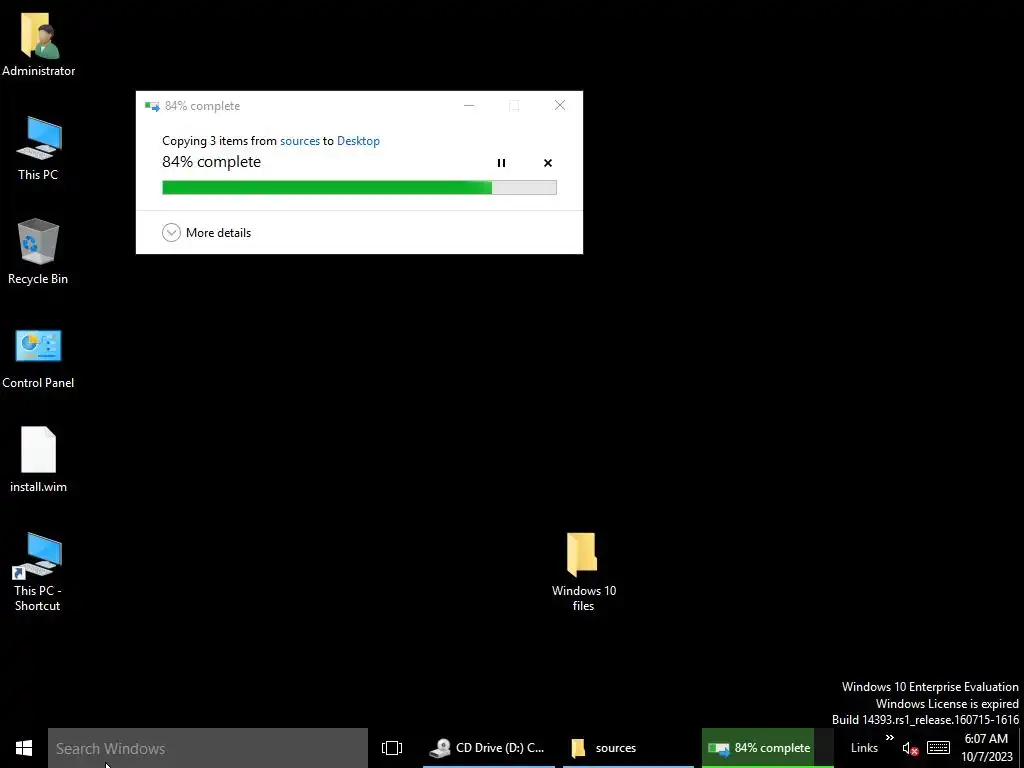Switch to CD Drive (D:) taskbar window
The width and height of the screenshot is (1024, 768).
[x=488, y=748]
